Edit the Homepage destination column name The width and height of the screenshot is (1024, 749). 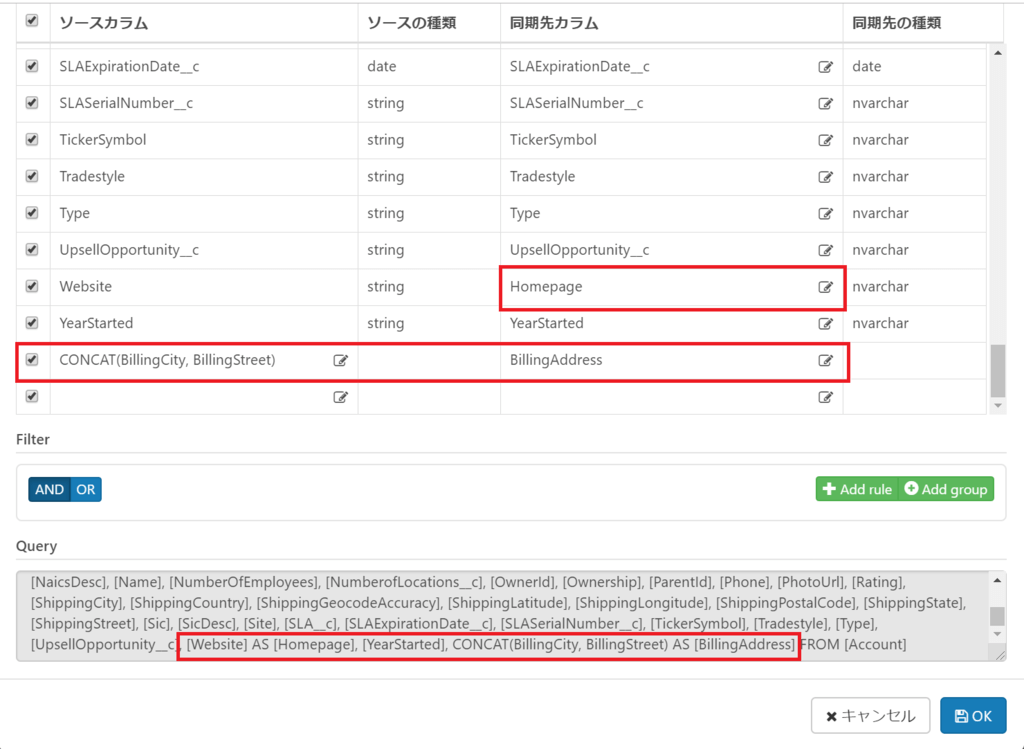[x=825, y=287]
